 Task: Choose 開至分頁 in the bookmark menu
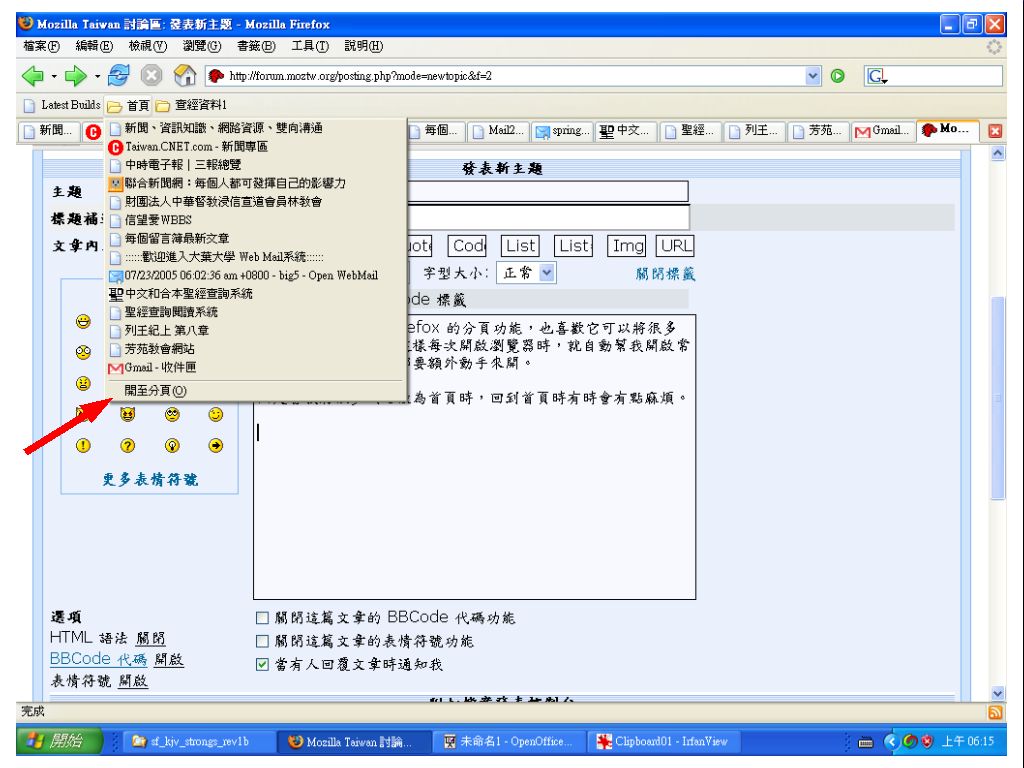click(x=255, y=391)
